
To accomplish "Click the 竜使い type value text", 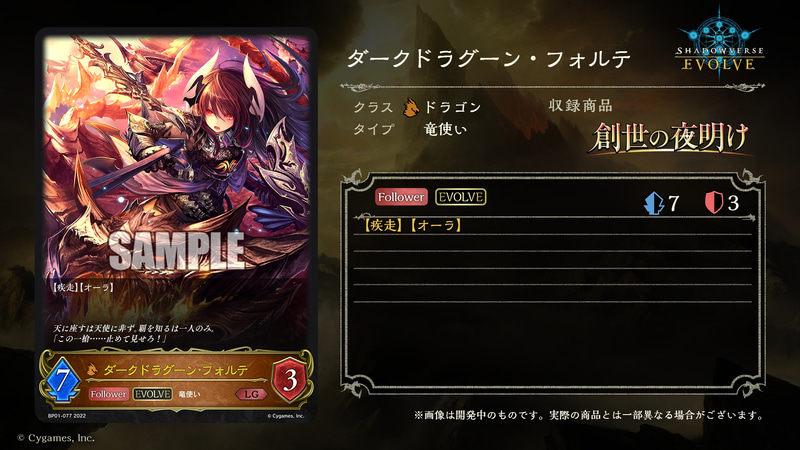I will click(x=445, y=129).
